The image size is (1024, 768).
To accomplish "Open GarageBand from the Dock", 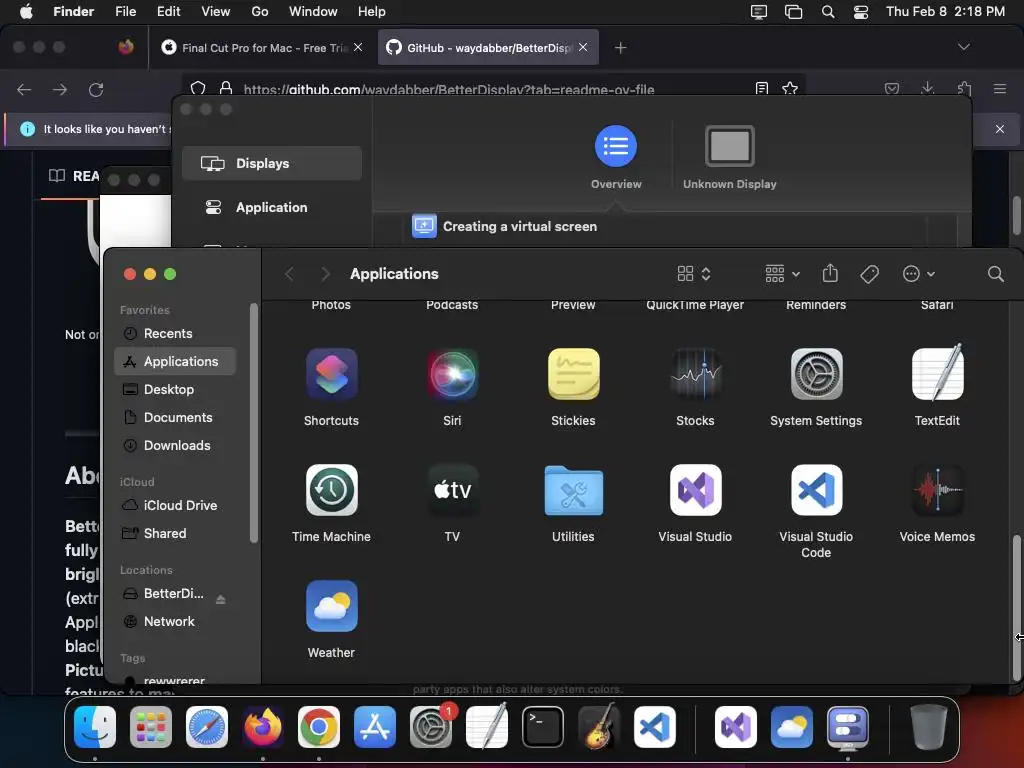I will [599, 726].
